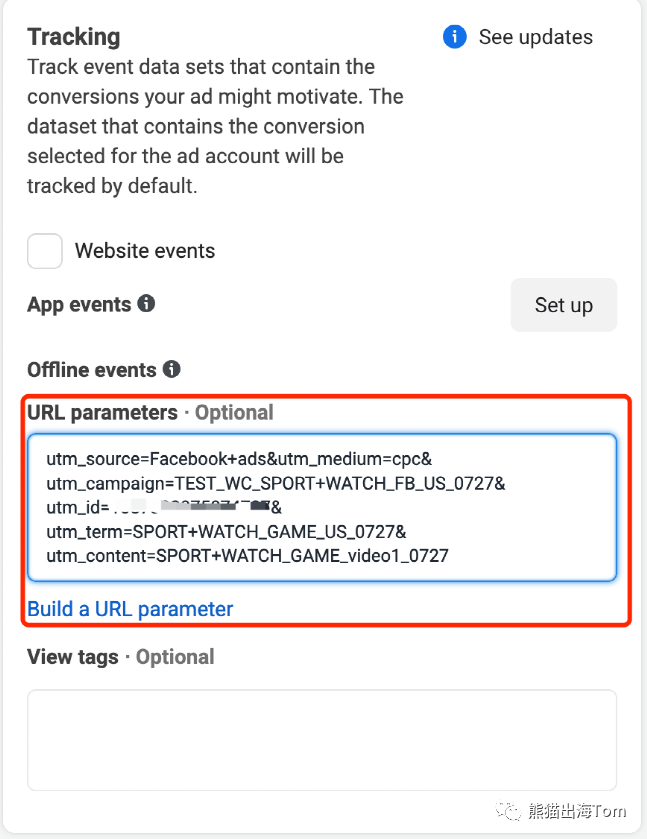647x839 pixels.
Task: Select the Tracking section heading
Action: 74,37
